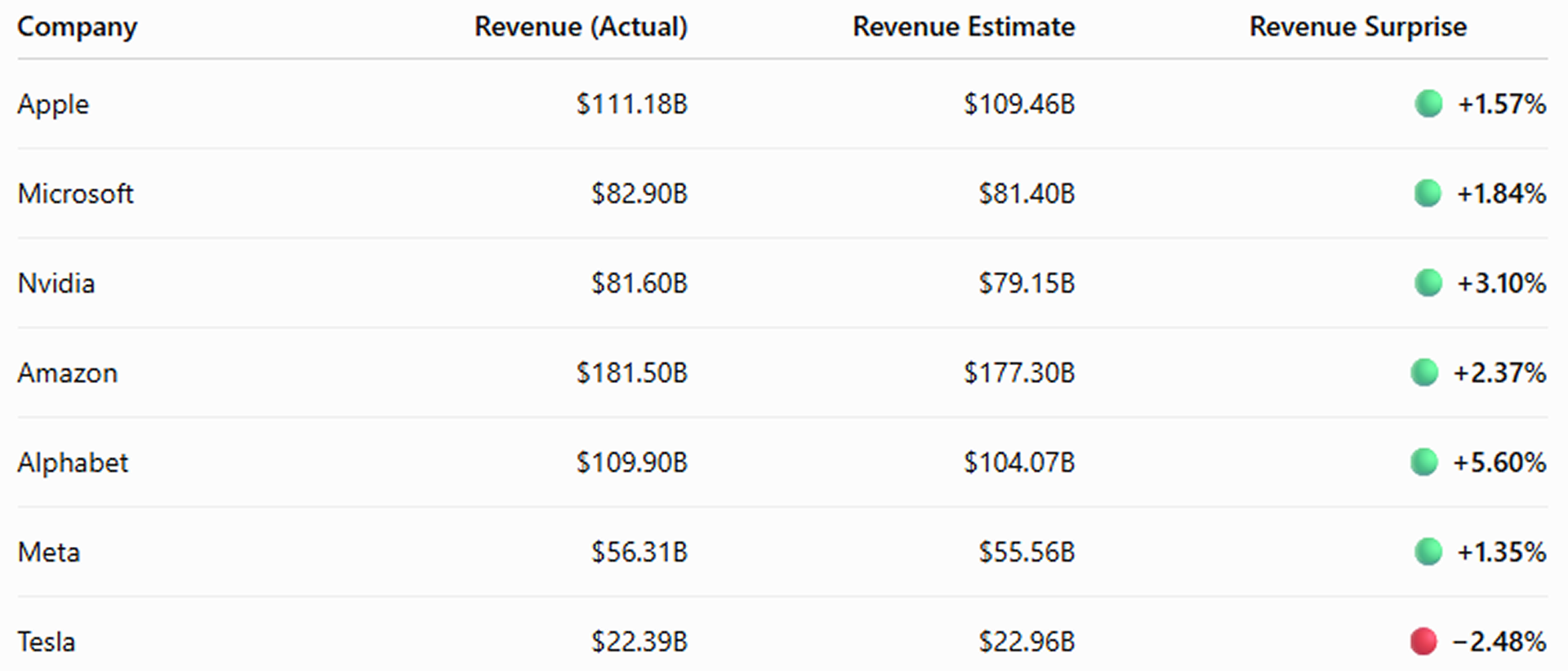Click the green indicator dot in Microsoft row
The height and width of the screenshot is (671, 1568).
click(1428, 193)
